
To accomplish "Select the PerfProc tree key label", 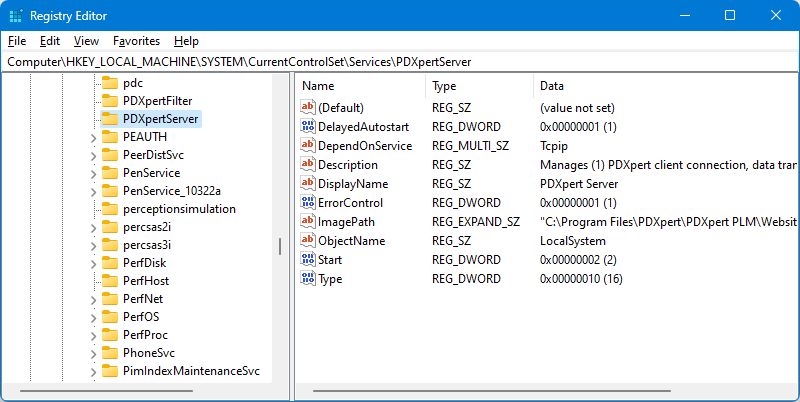I will coord(145,335).
